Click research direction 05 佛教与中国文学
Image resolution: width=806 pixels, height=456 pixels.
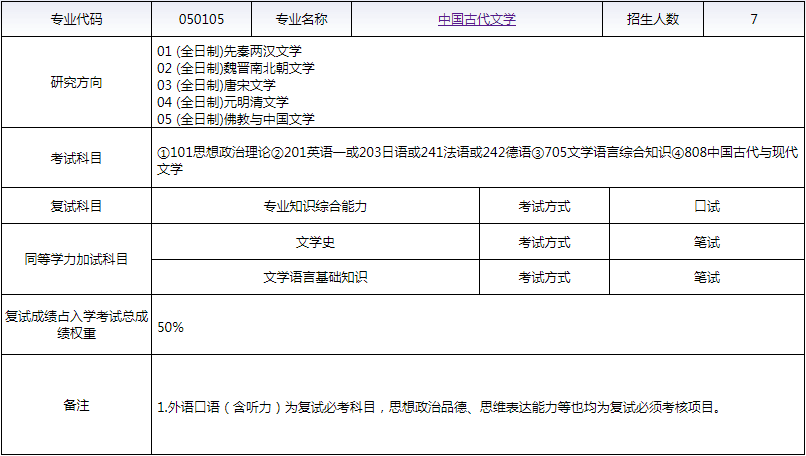click(x=236, y=119)
